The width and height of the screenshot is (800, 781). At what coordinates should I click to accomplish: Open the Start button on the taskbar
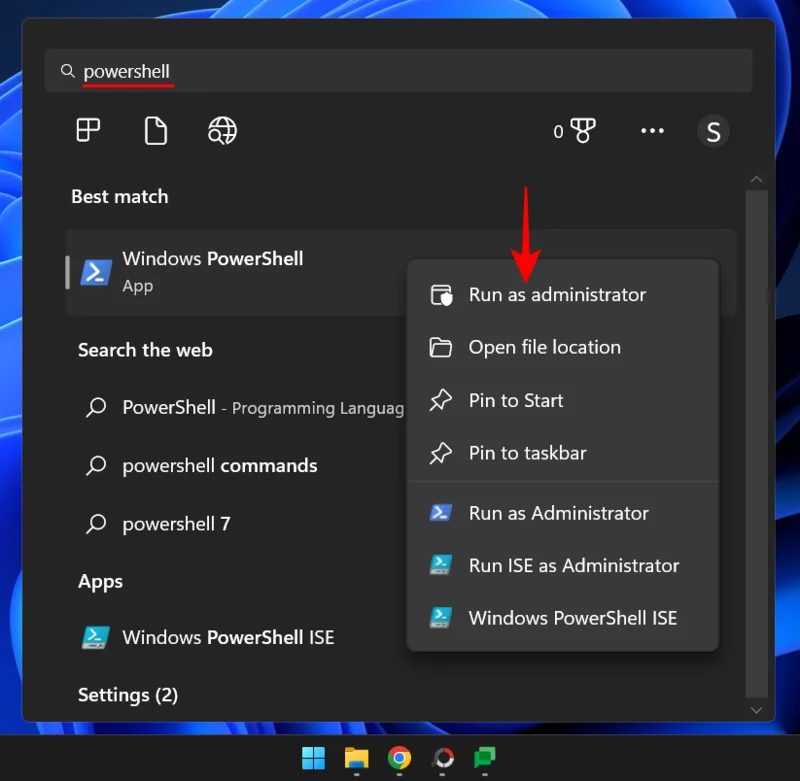click(312, 758)
